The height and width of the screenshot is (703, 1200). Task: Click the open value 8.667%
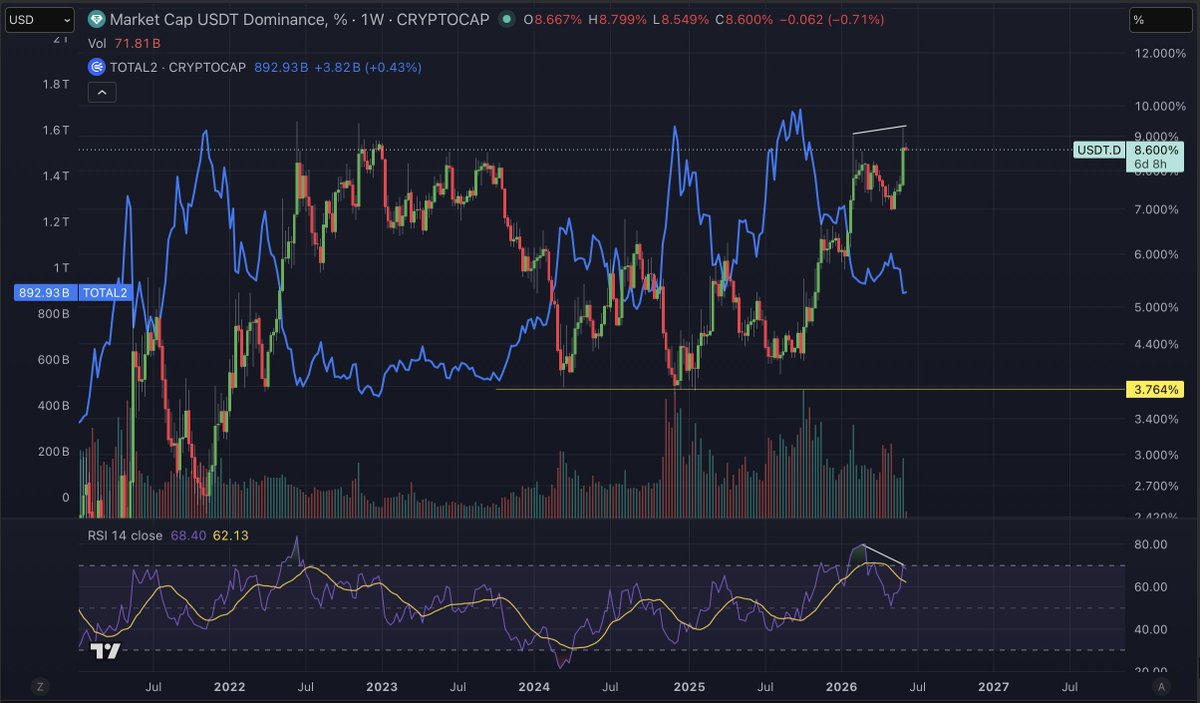click(560, 19)
